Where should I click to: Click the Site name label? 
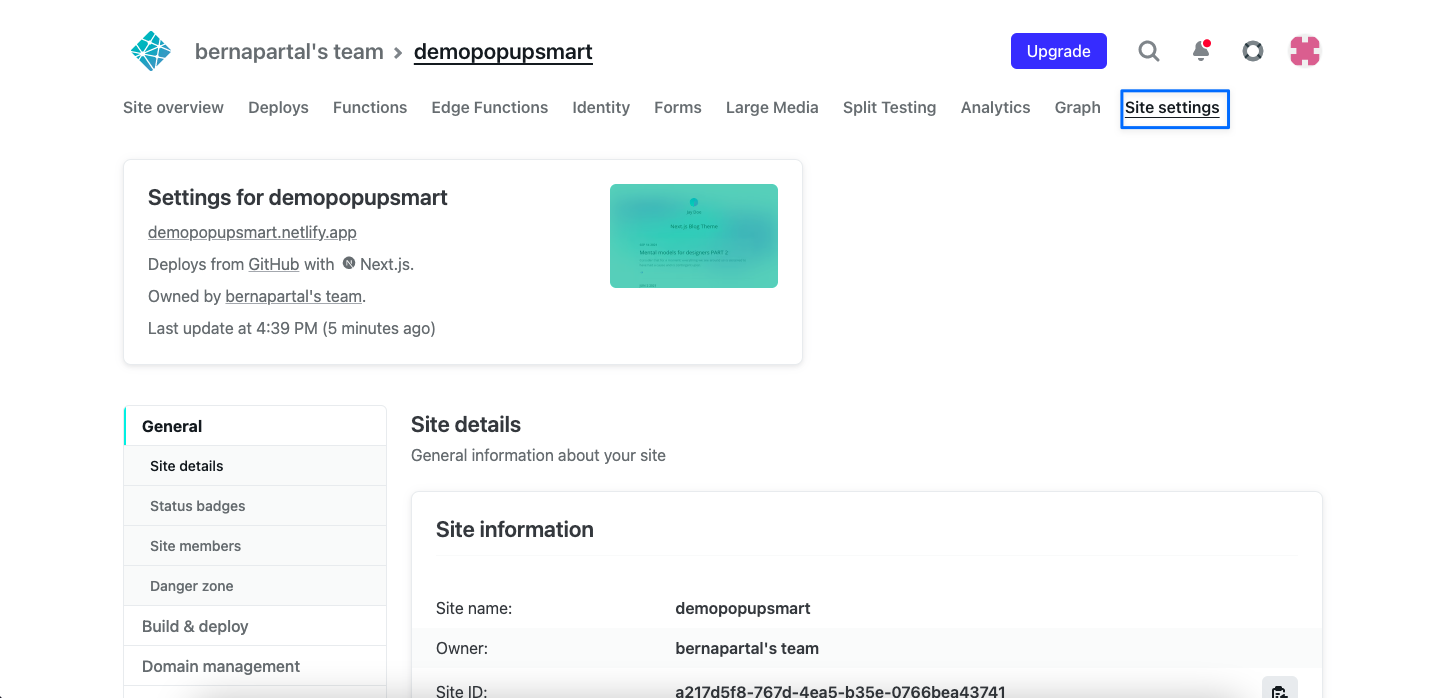[x=474, y=608]
